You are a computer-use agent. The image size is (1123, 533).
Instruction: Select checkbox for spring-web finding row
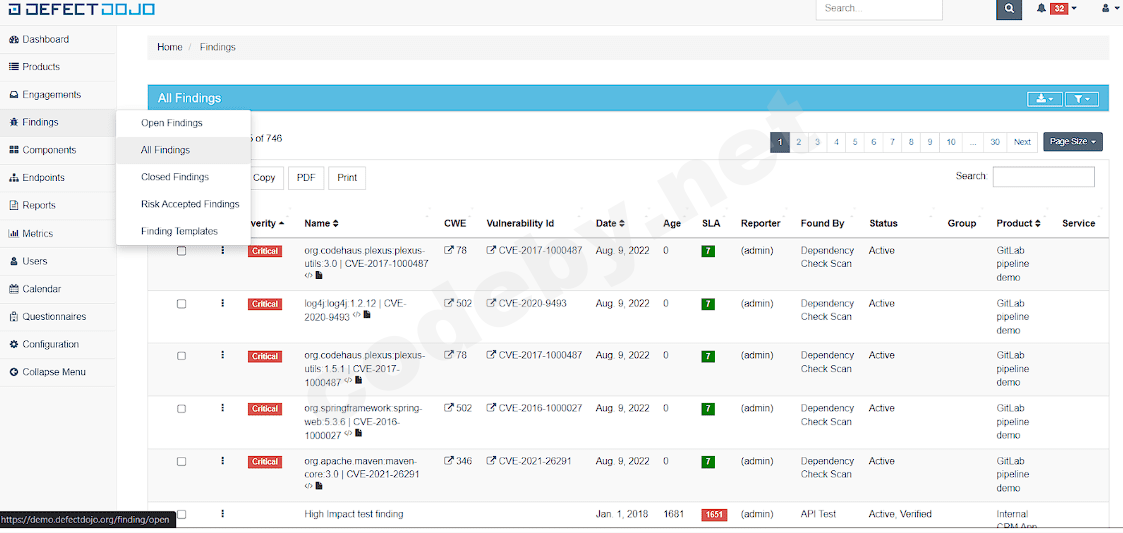[x=182, y=409]
